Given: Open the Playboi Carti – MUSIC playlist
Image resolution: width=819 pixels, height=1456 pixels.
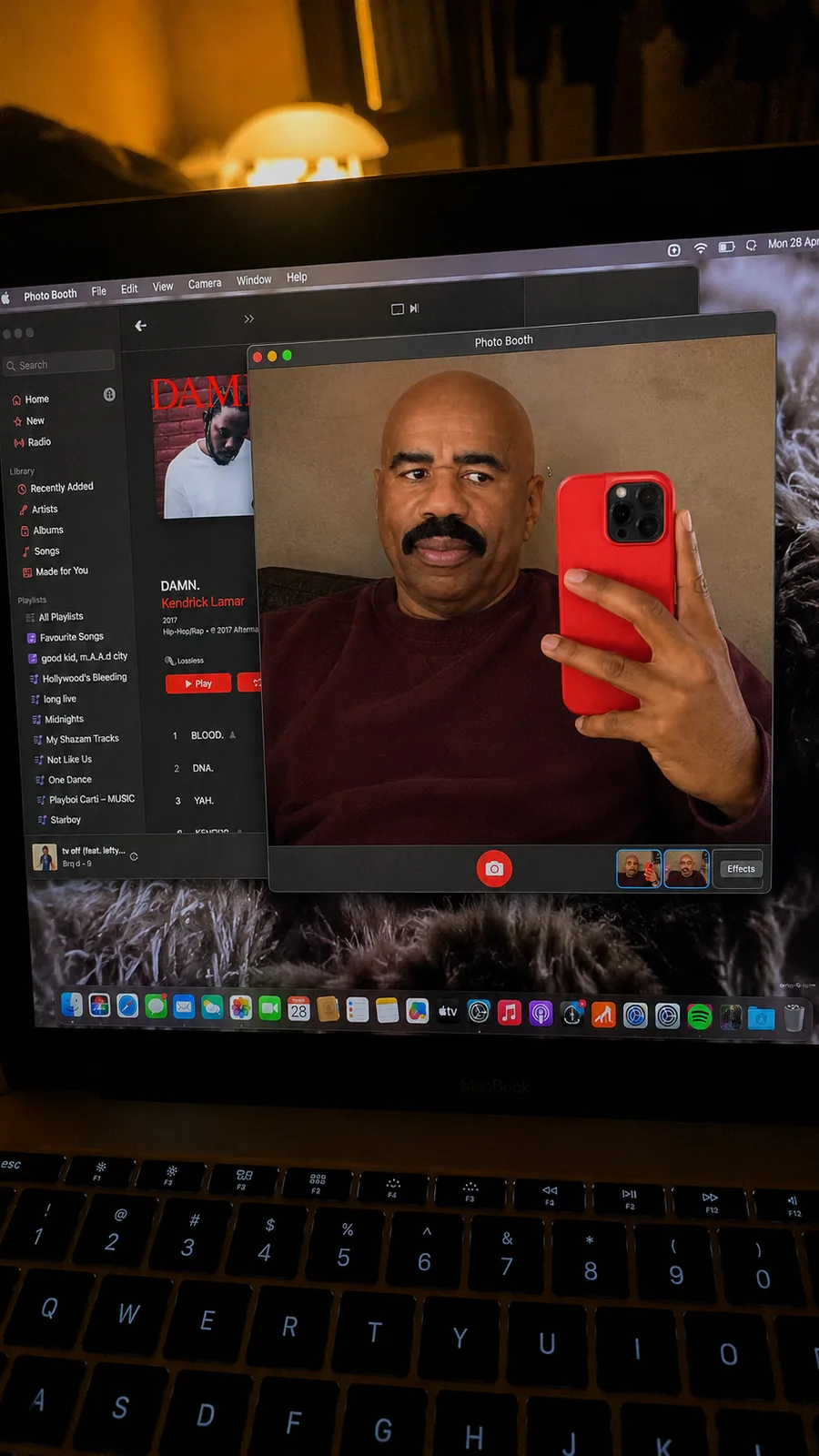Looking at the screenshot, I should point(86,799).
